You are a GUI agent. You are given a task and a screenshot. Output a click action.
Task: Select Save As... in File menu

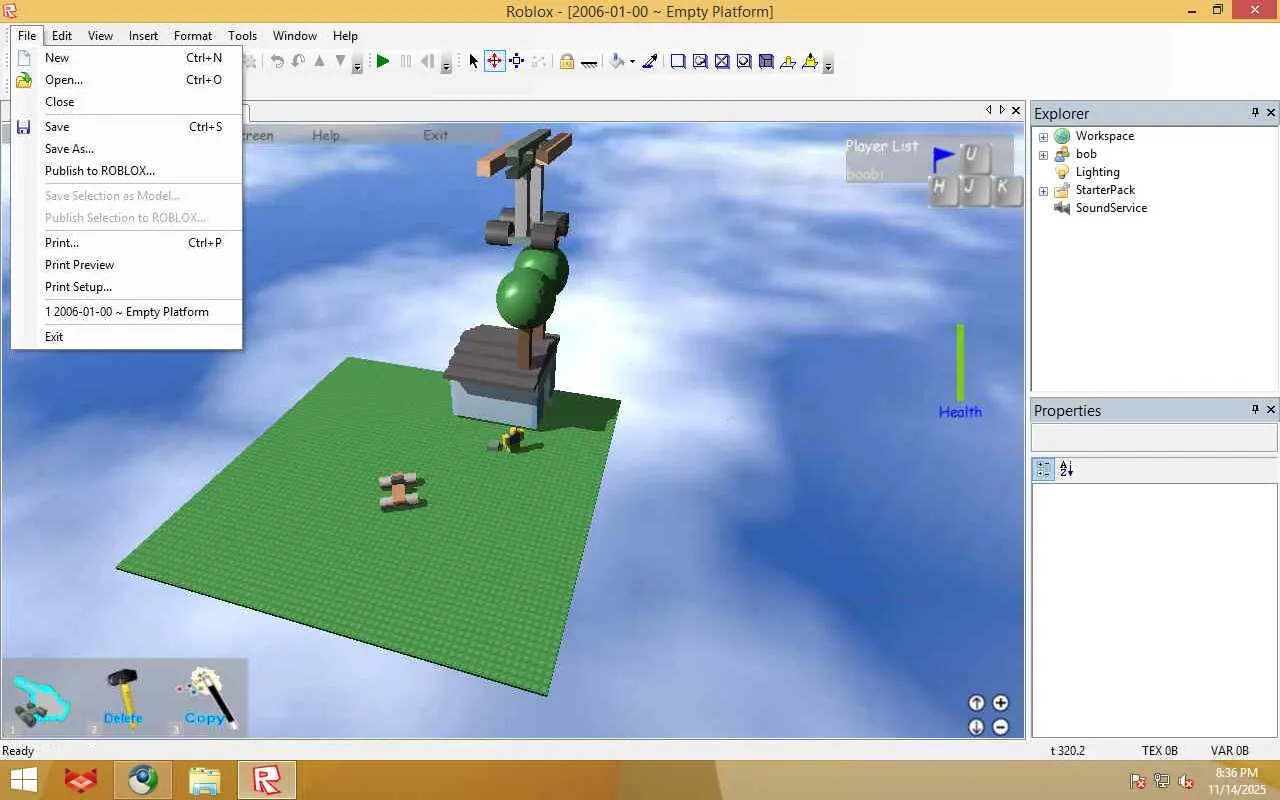click(x=127, y=149)
